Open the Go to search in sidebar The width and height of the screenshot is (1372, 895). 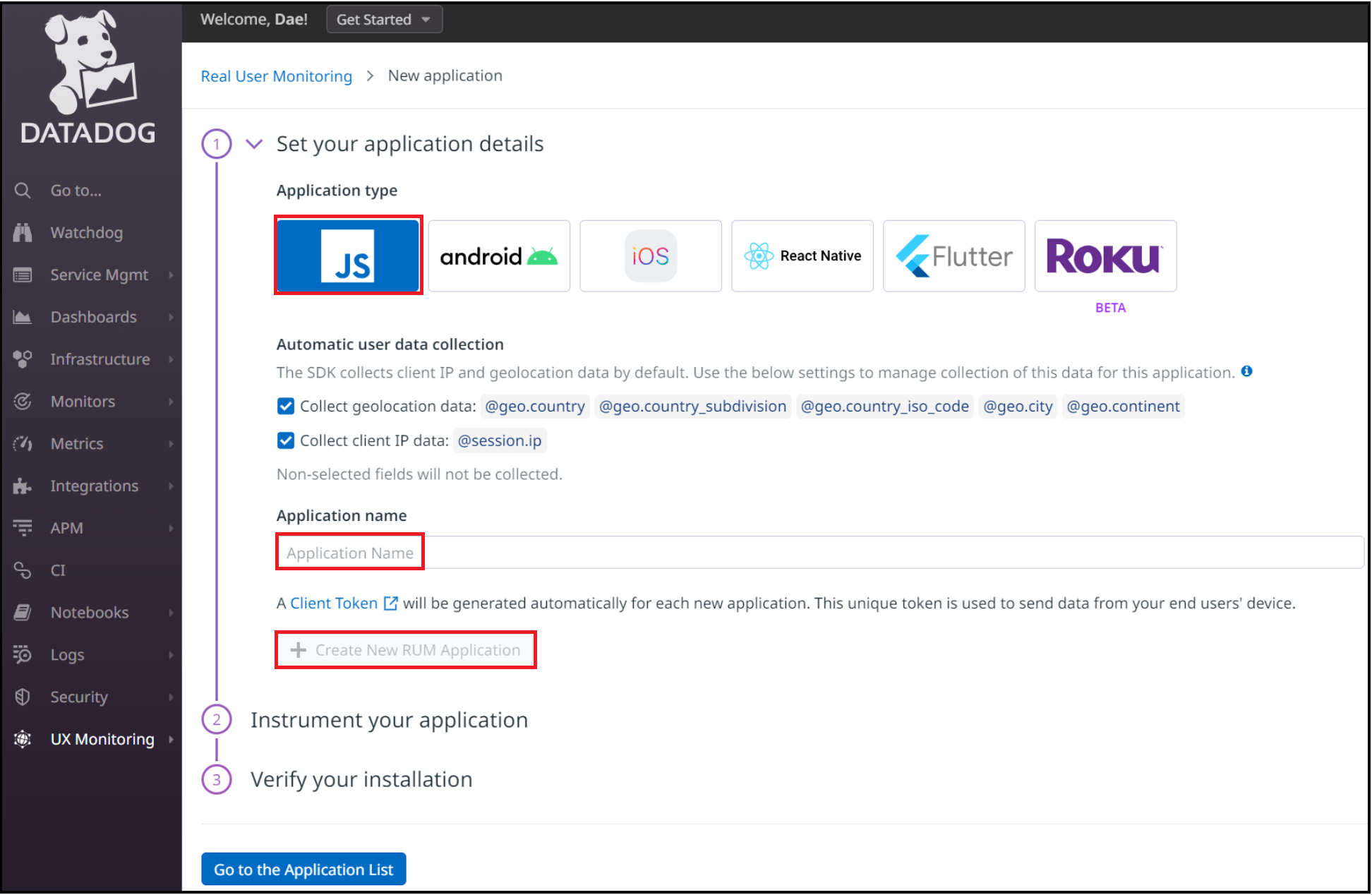(76, 191)
